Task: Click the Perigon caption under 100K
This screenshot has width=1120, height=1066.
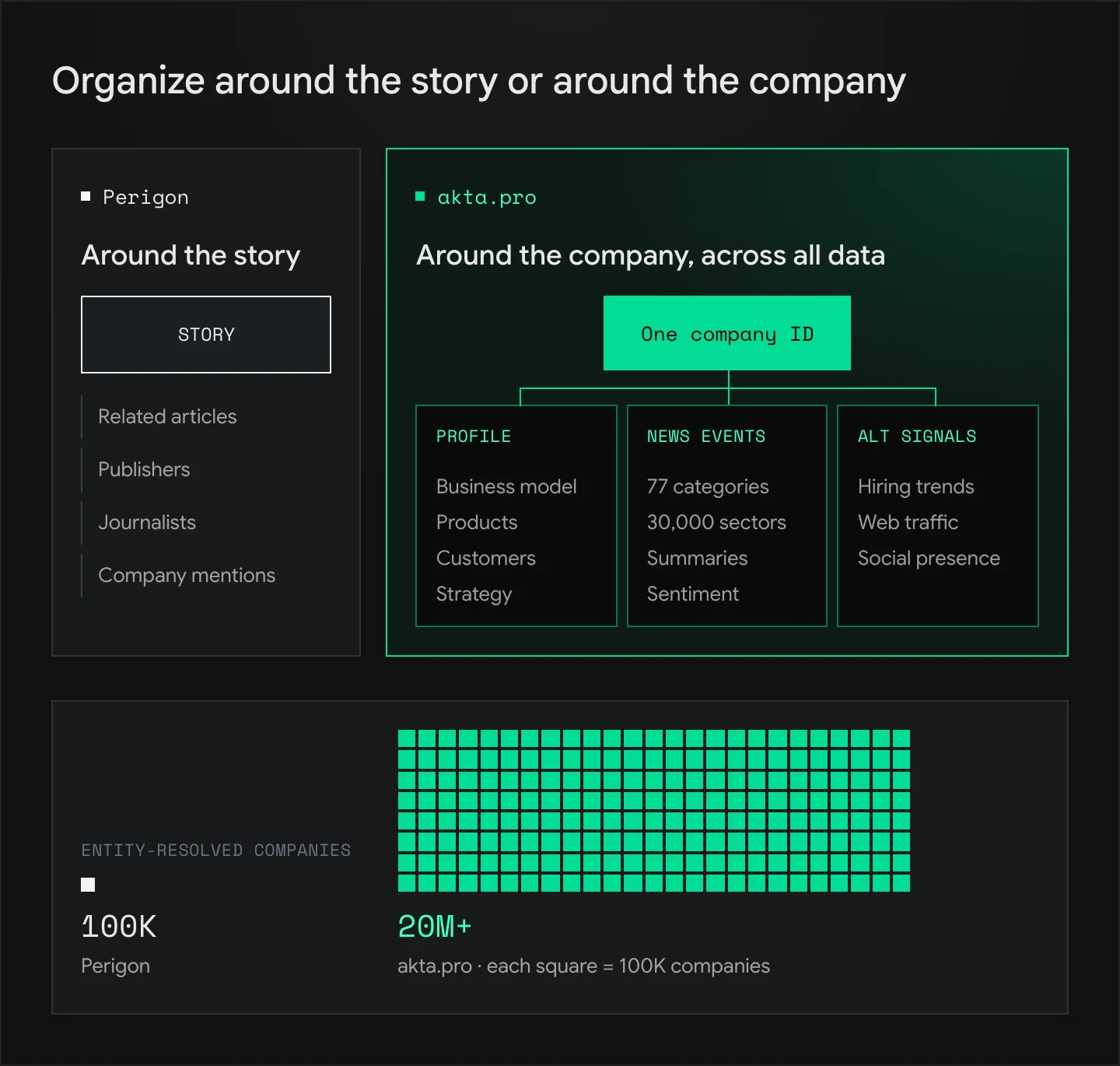Action: 115,966
